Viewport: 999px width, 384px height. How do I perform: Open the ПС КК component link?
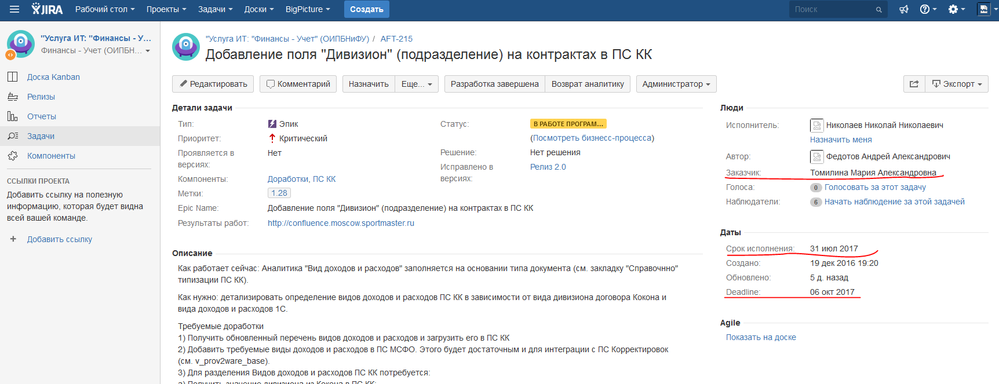tap(324, 180)
